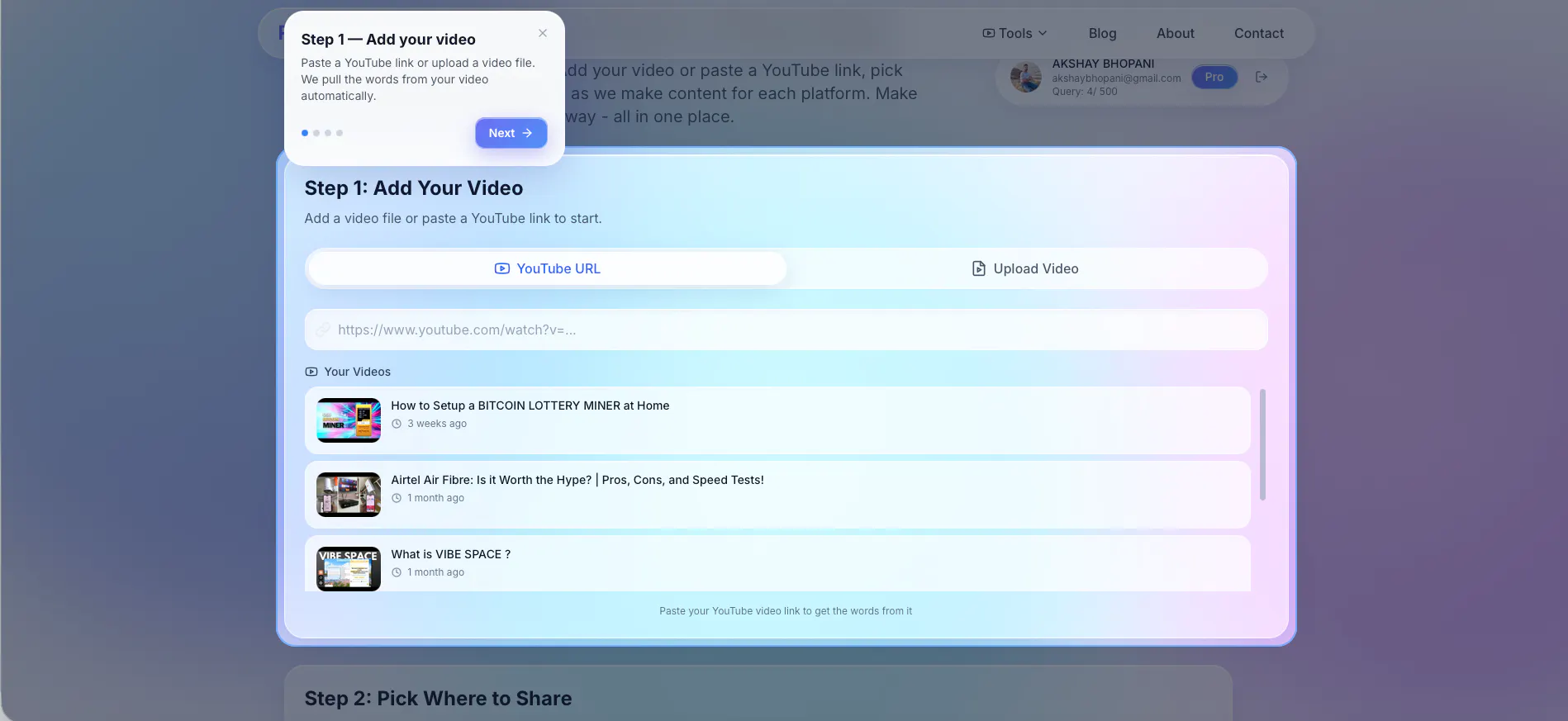The height and width of the screenshot is (721, 1568).
Task: Click the link icon in URL field
Action: 323,330
